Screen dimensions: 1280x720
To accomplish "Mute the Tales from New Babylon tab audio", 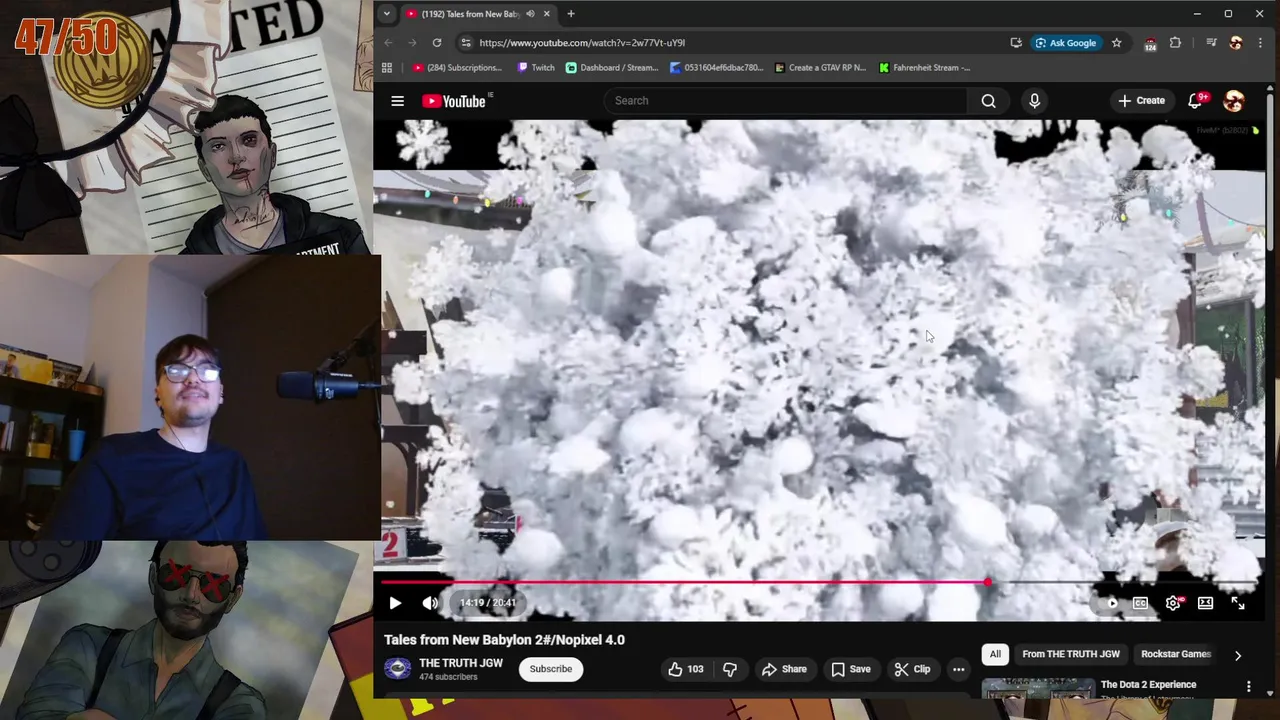I will [x=530, y=14].
